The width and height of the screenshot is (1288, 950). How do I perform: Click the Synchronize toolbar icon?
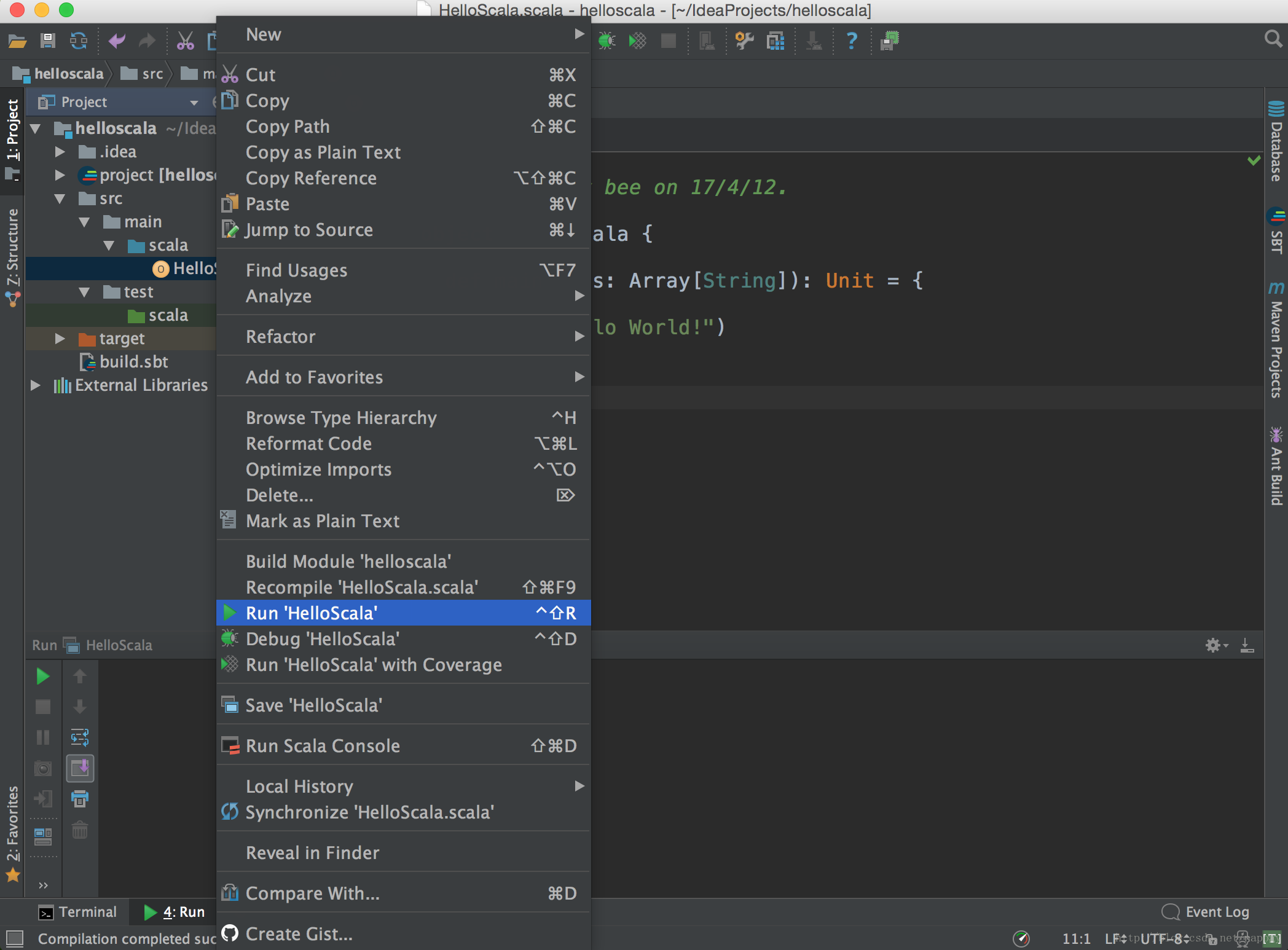coord(79,41)
